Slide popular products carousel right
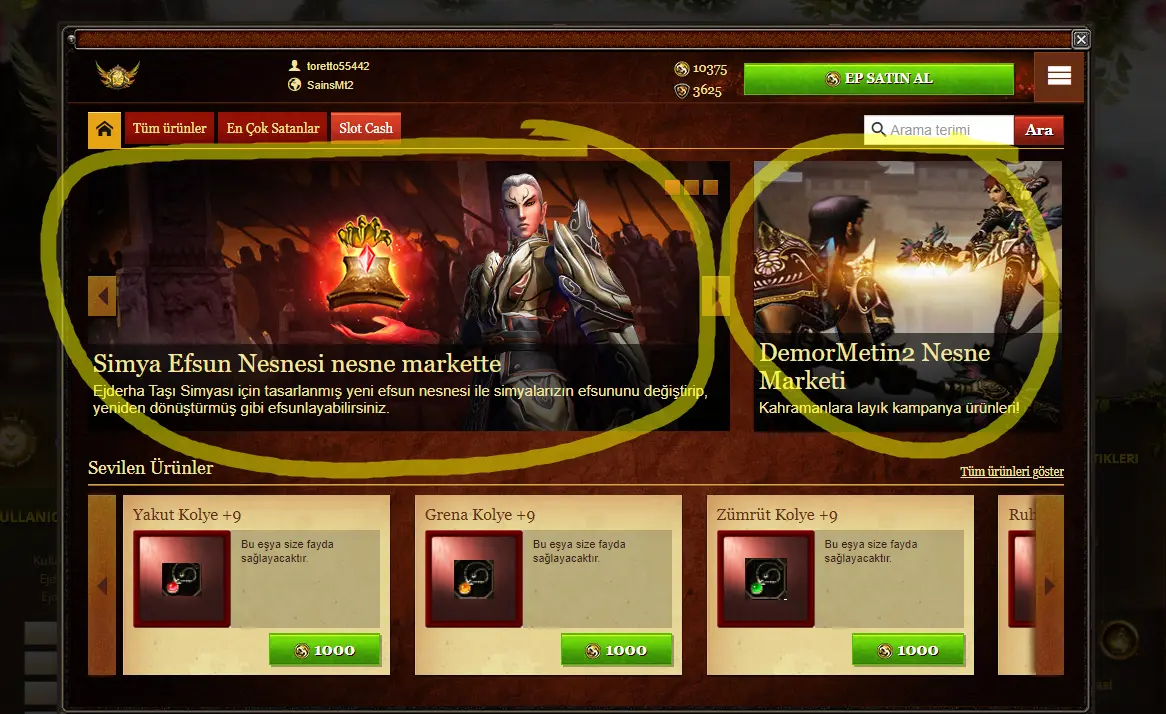 (x=1050, y=585)
